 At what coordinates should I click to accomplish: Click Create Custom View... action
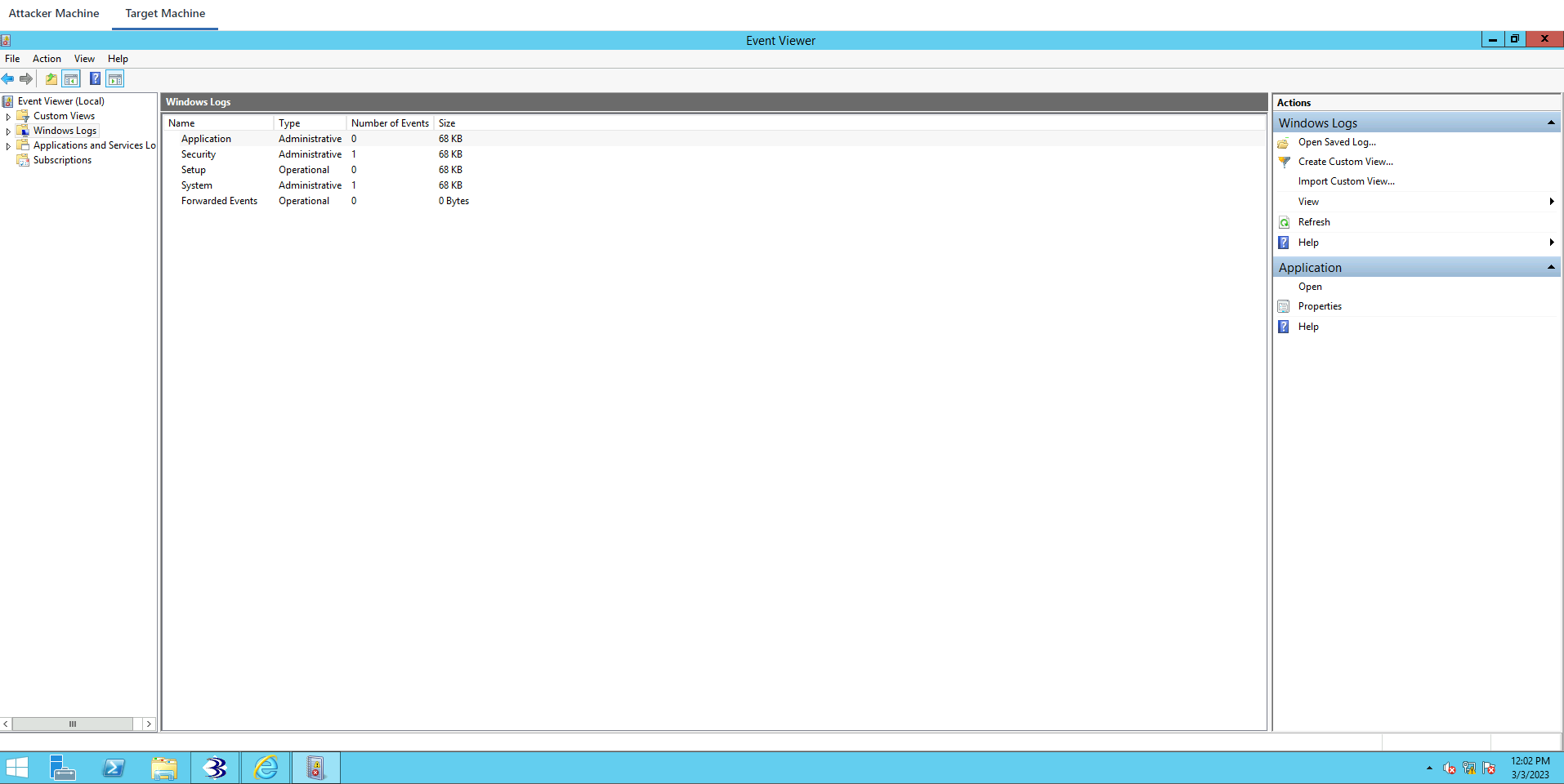(x=1346, y=162)
